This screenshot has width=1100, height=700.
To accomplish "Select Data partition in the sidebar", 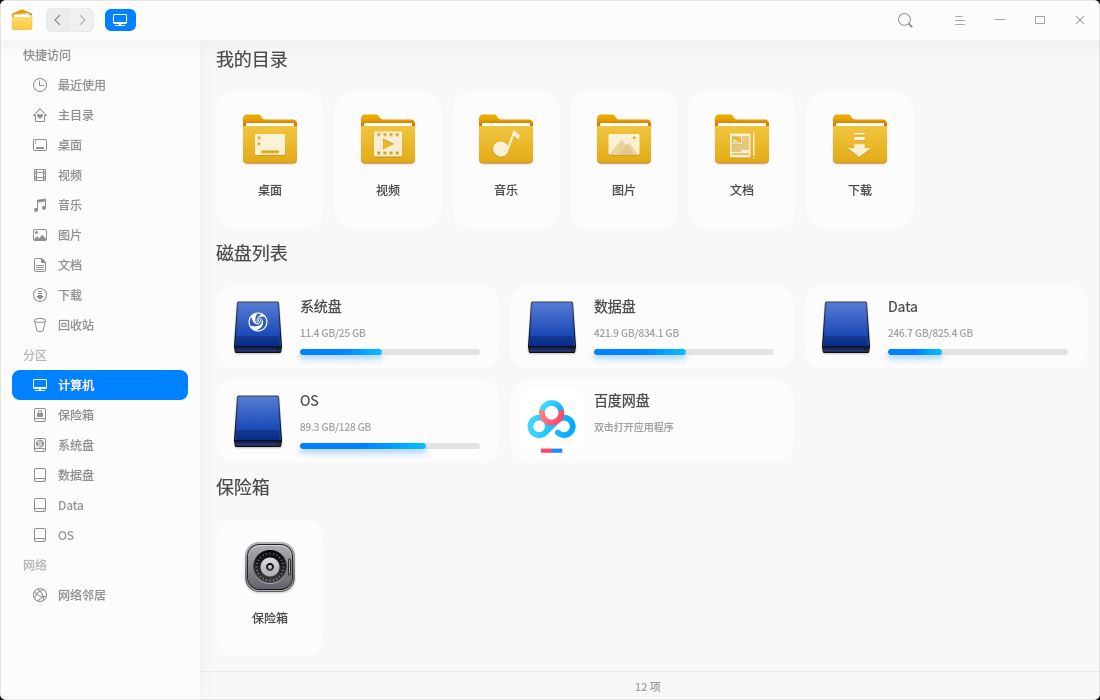I will [100, 505].
